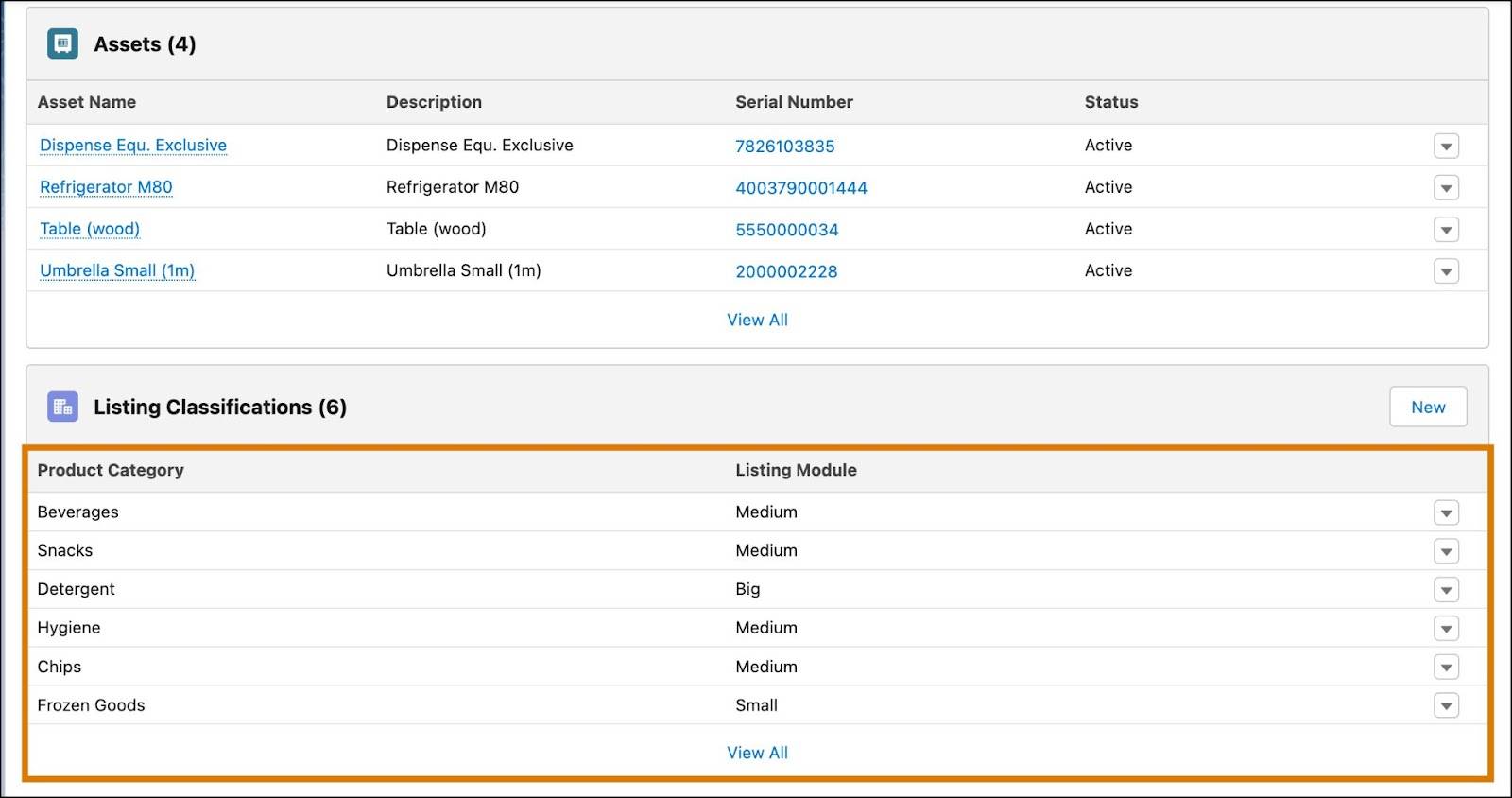
Task: Click the Product Category column header
Action: [111, 470]
